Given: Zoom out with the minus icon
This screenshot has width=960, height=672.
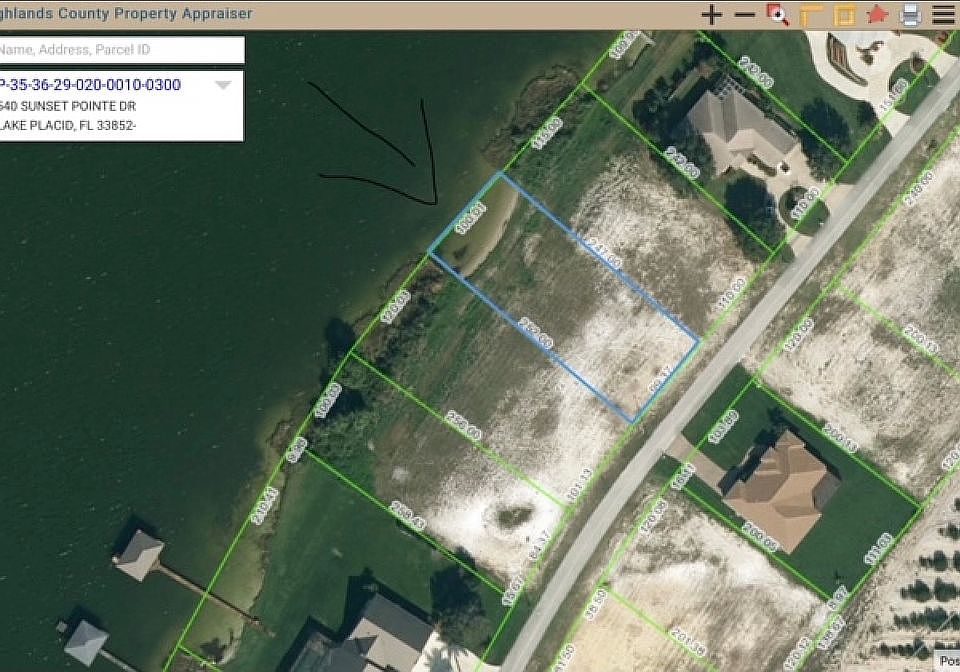Looking at the screenshot, I should 744,15.
